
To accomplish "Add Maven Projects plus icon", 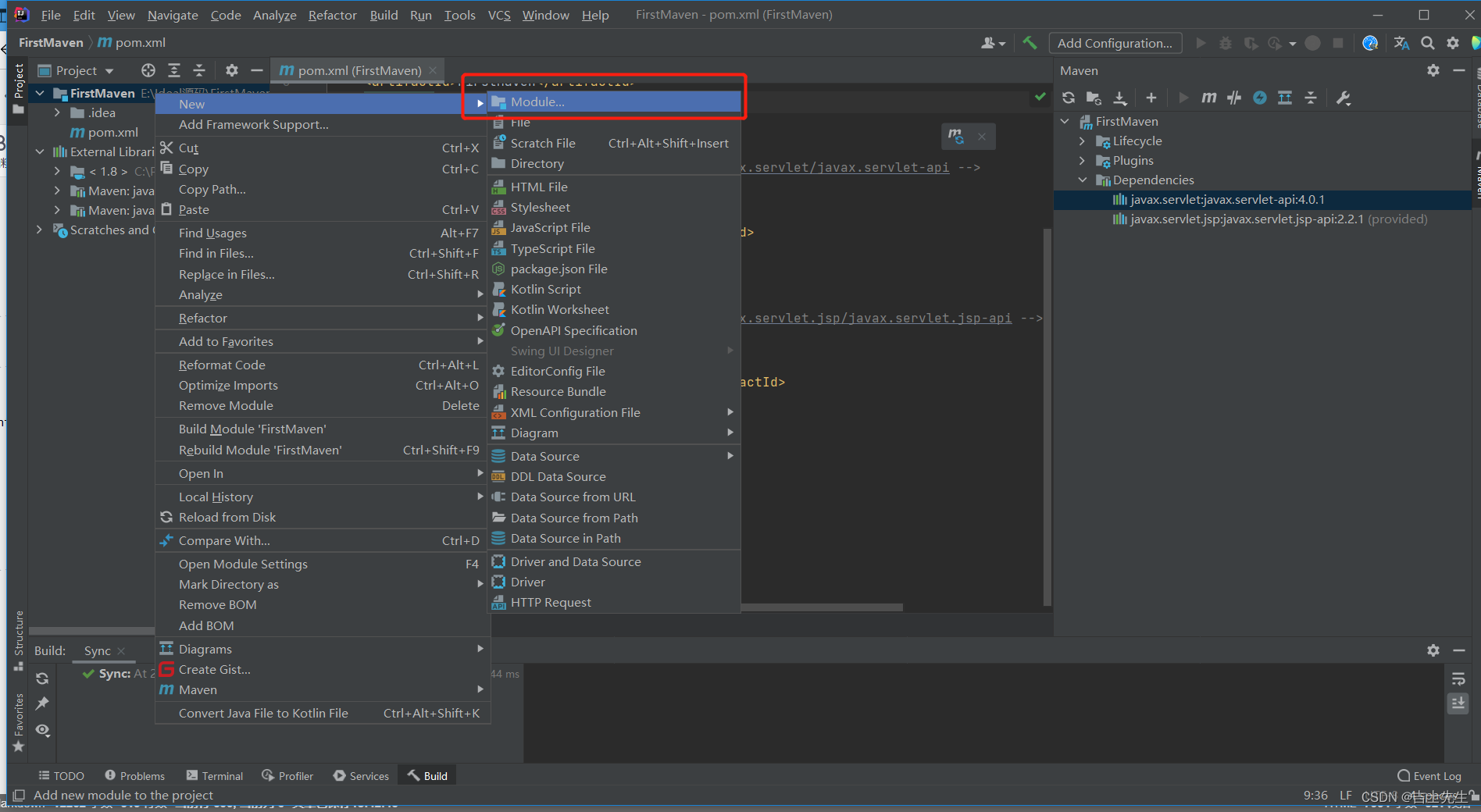I will pos(1151,98).
